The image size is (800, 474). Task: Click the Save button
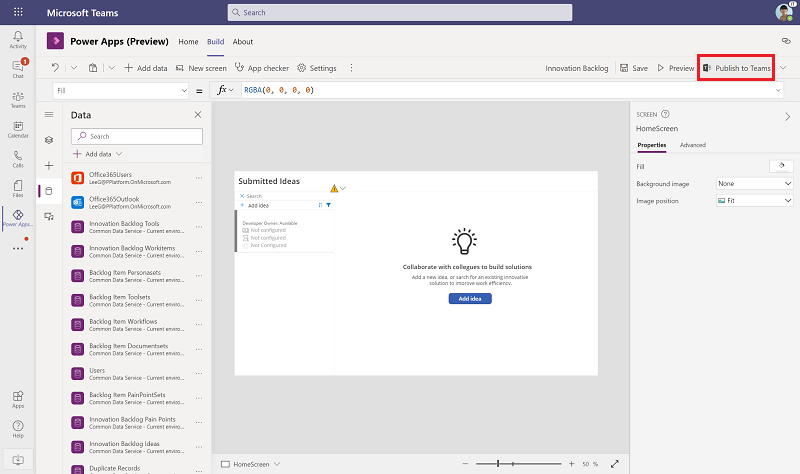pyautogui.click(x=634, y=68)
